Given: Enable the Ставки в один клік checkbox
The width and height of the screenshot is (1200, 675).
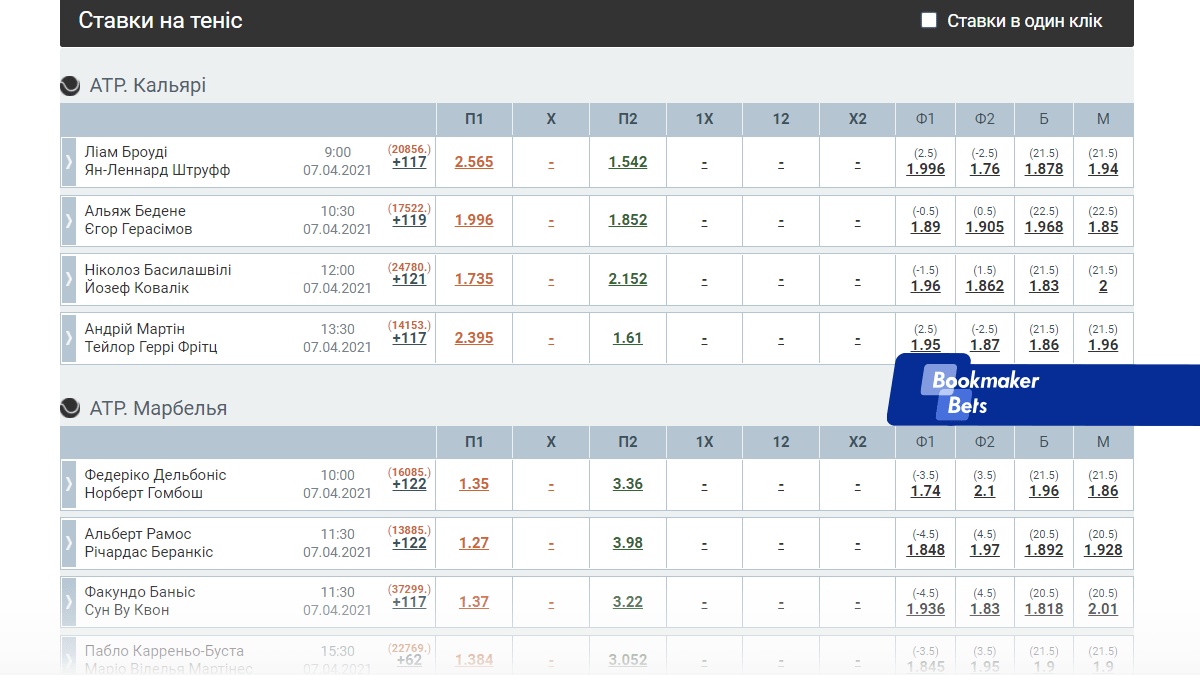Looking at the screenshot, I should (x=929, y=20).
